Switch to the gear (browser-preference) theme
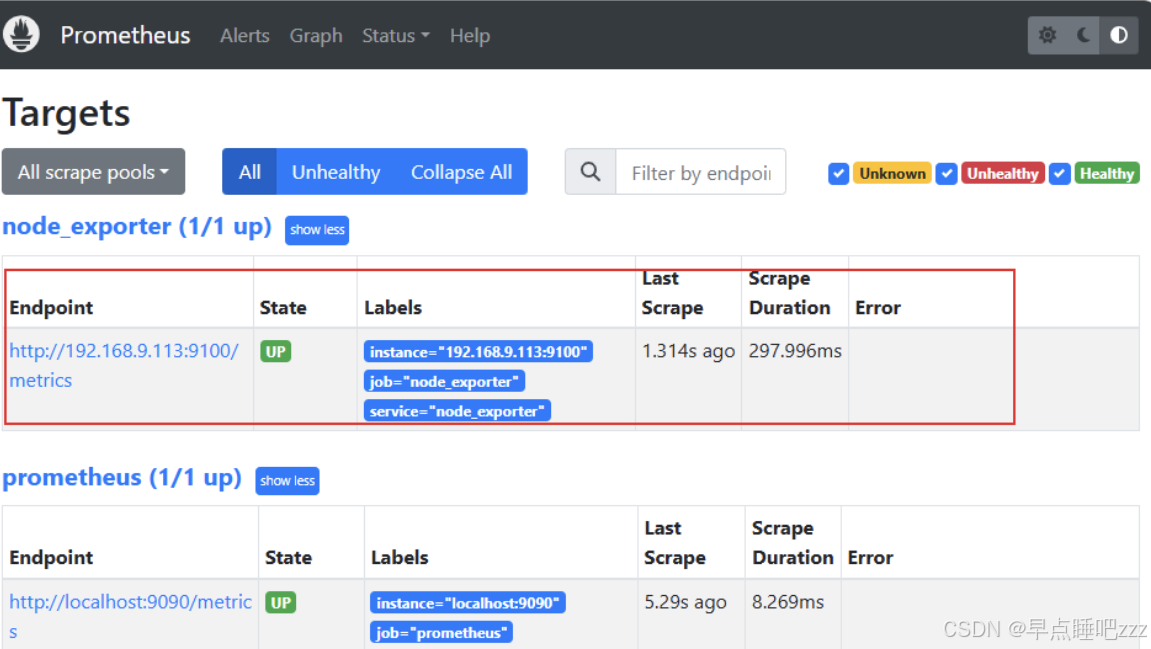1151x649 pixels. tap(1047, 35)
